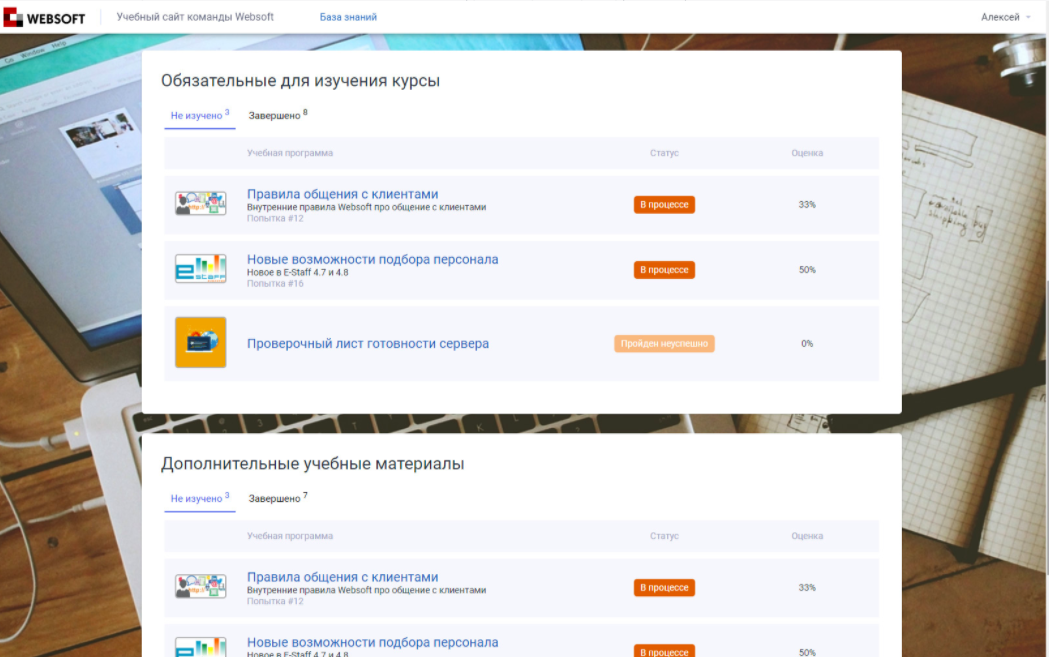Open Проверочный лист готовности сервера course
Viewport: 1049px width, 657px height.
pos(368,343)
